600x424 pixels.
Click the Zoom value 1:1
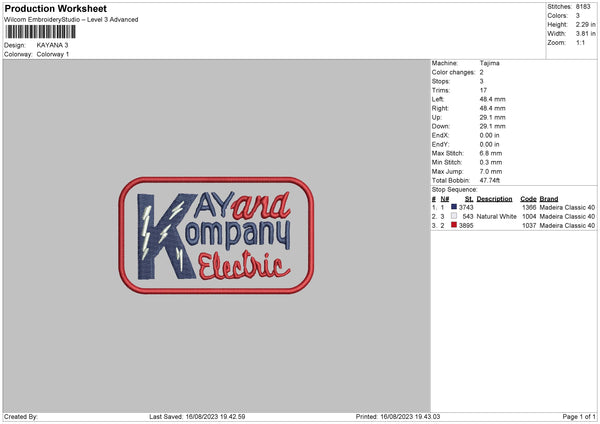[580, 43]
